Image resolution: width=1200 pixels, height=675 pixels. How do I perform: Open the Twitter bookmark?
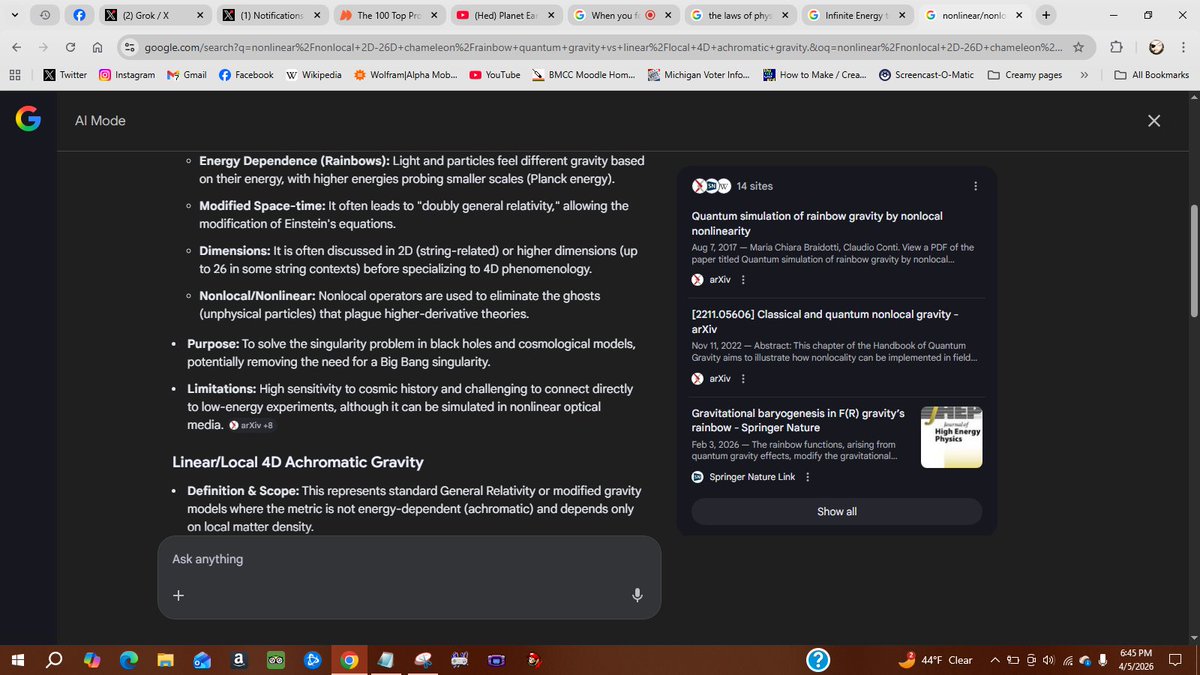click(65, 75)
